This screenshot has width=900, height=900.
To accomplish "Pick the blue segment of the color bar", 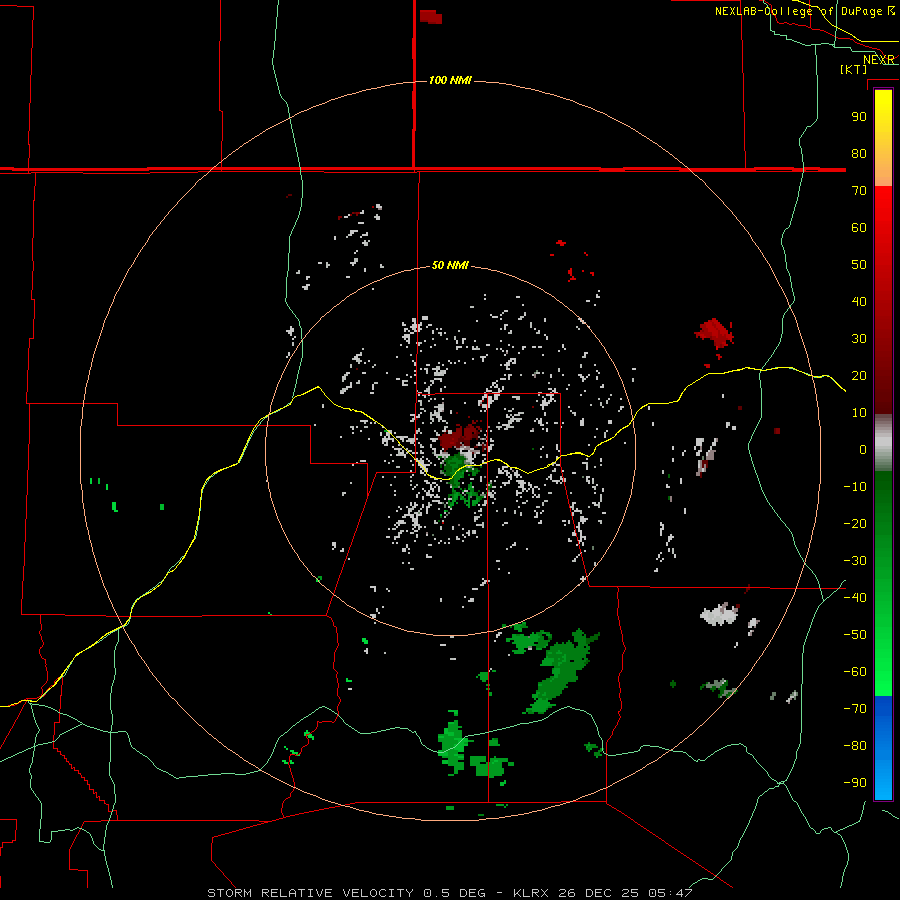I will click(883, 747).
